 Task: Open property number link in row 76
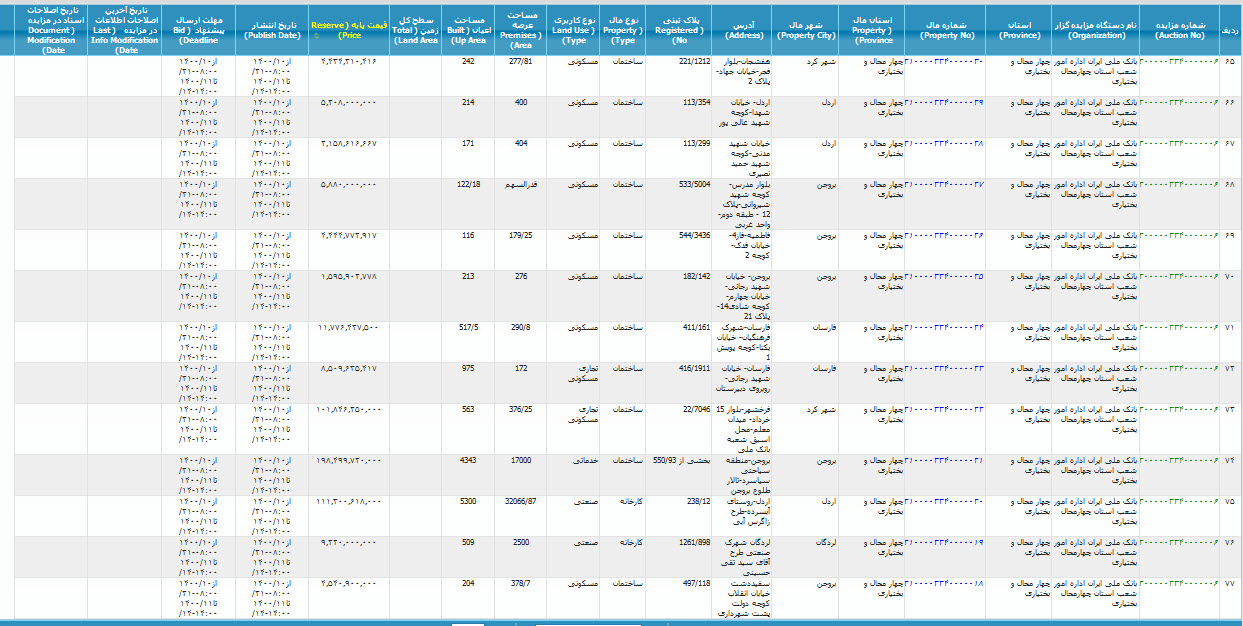[945, 543]
